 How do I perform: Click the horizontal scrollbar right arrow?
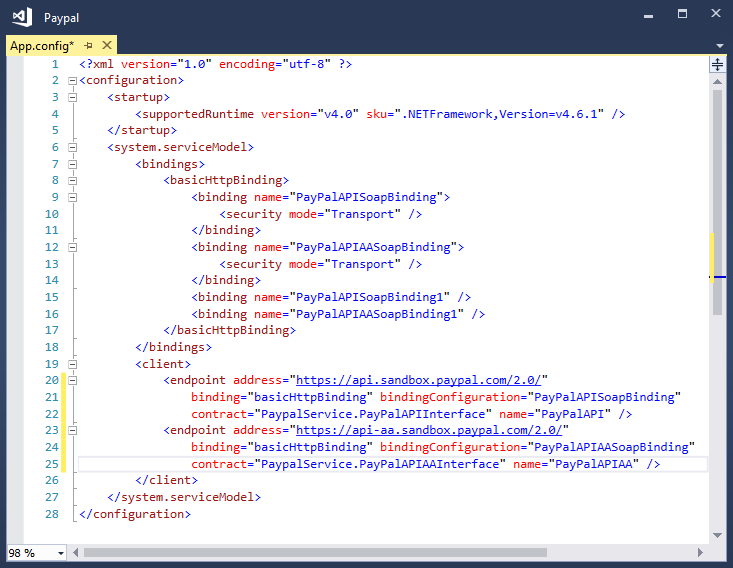point(702,552)
